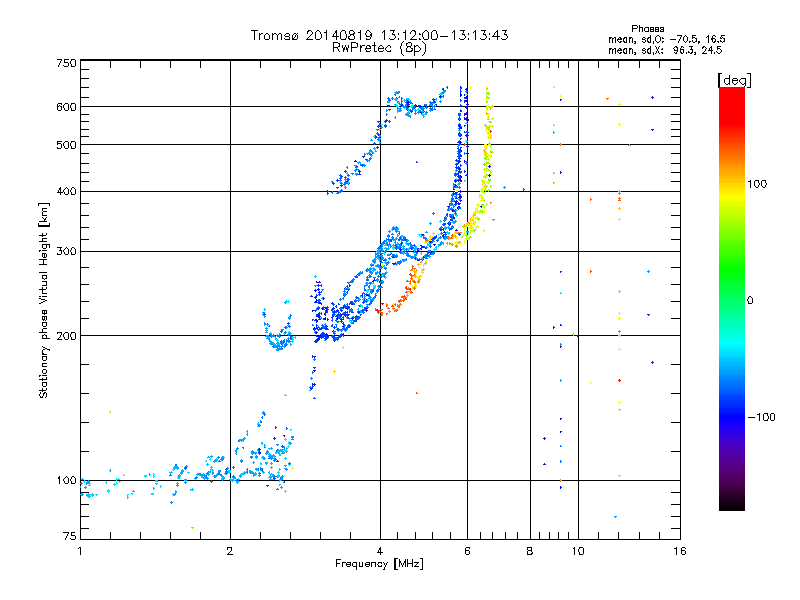Click the '[deg]' colorbar unit label

pyautogui.click(x=734, y=80)
